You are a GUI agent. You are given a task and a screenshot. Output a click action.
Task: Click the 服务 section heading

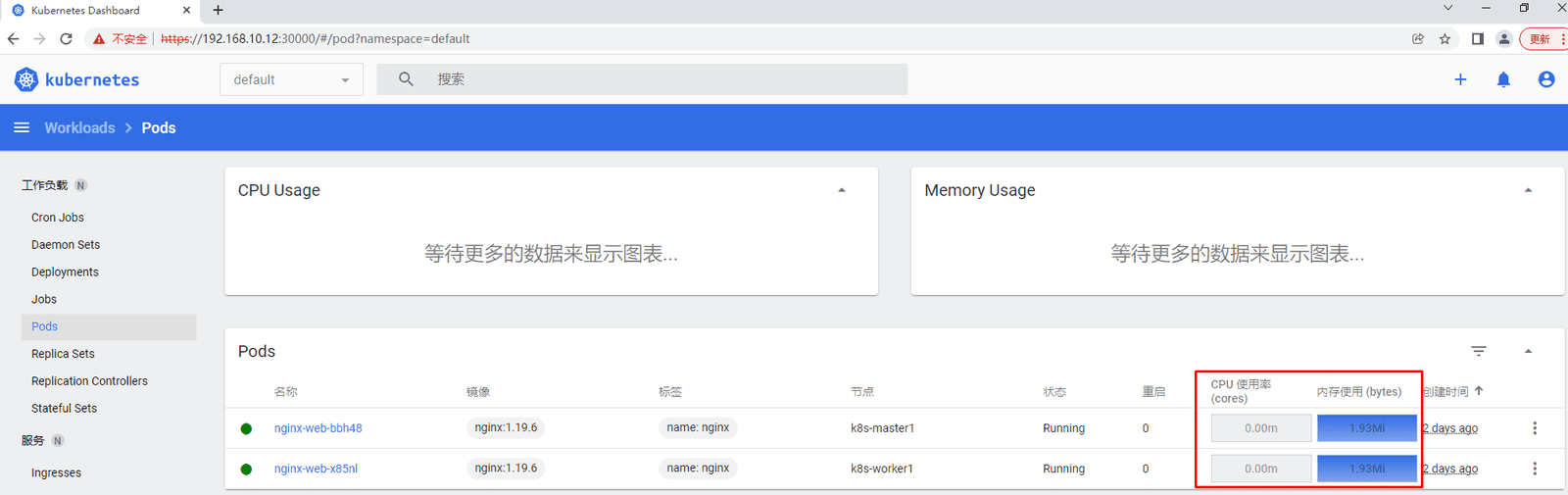(x=33, y=441)
